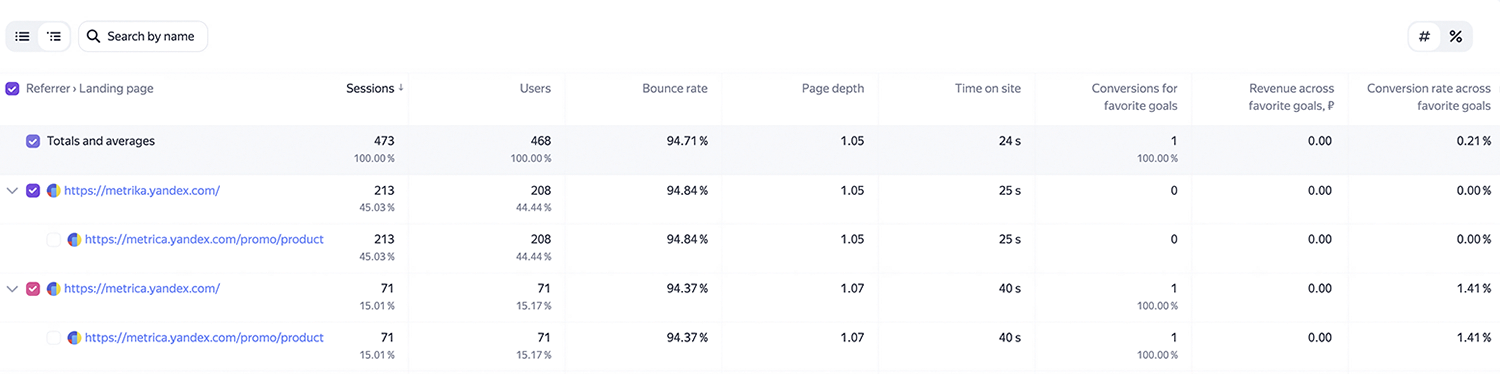Uncheck the pink metrica.yandex.com row checkbox

[33, 288]
